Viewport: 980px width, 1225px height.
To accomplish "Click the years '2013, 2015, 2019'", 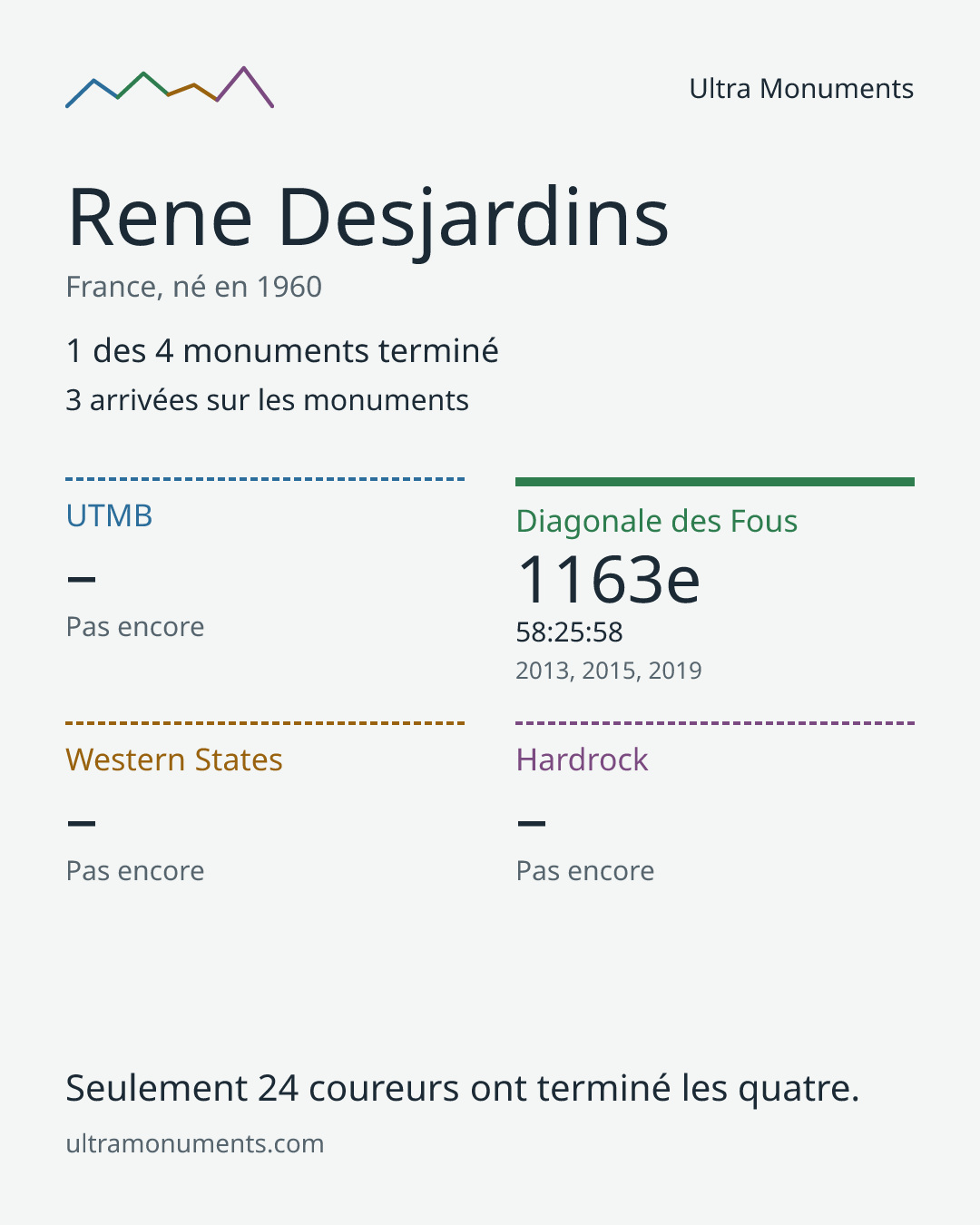I will point(609,671).
